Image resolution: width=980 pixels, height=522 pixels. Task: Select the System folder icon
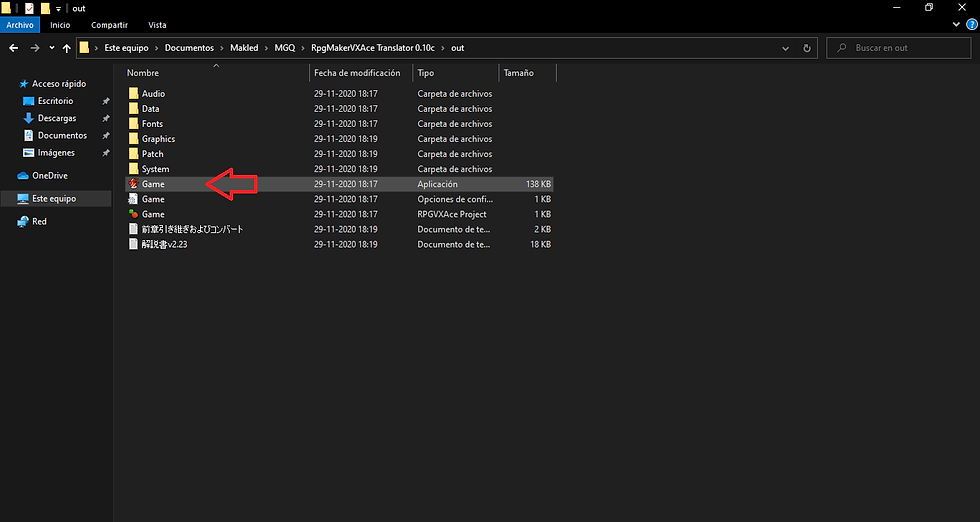[x=133, y=168]
